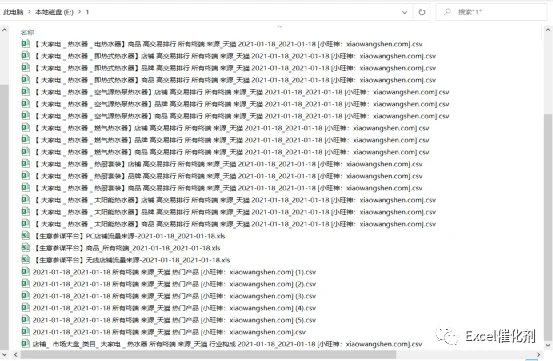Expand the chevron after 此电脑 in breadcrumb
Viewport: 553px width, 361px height.
[x=30, y=12]
